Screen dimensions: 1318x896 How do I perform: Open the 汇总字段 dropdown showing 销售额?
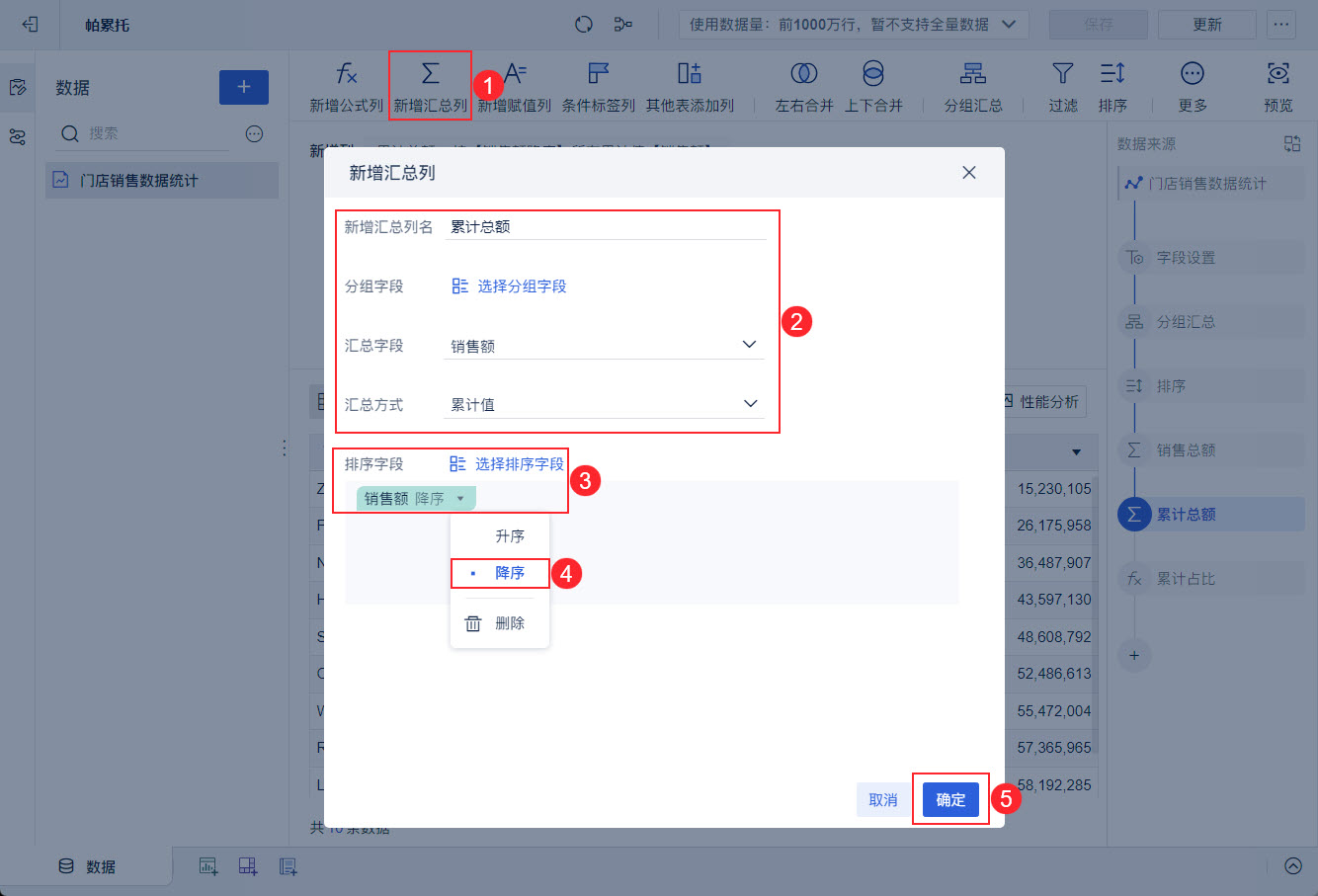click(605, 346)
